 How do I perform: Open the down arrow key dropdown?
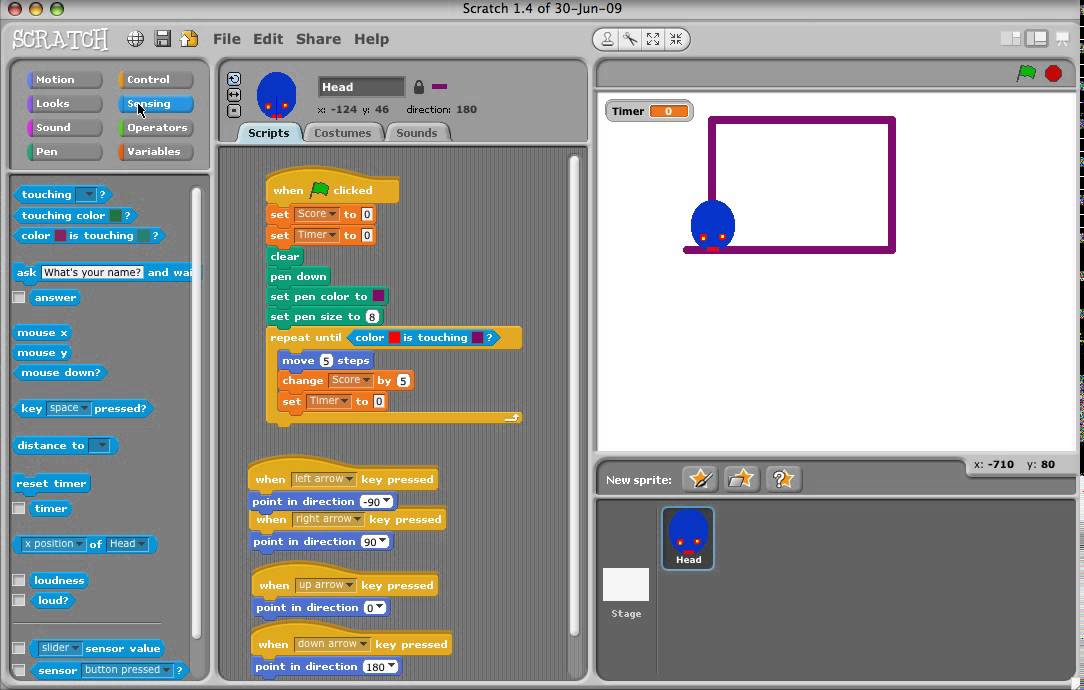332,644
